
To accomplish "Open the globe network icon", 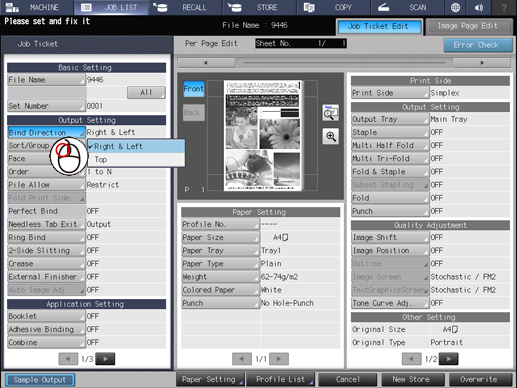I will pyautogui.click(x=455, y=7).
